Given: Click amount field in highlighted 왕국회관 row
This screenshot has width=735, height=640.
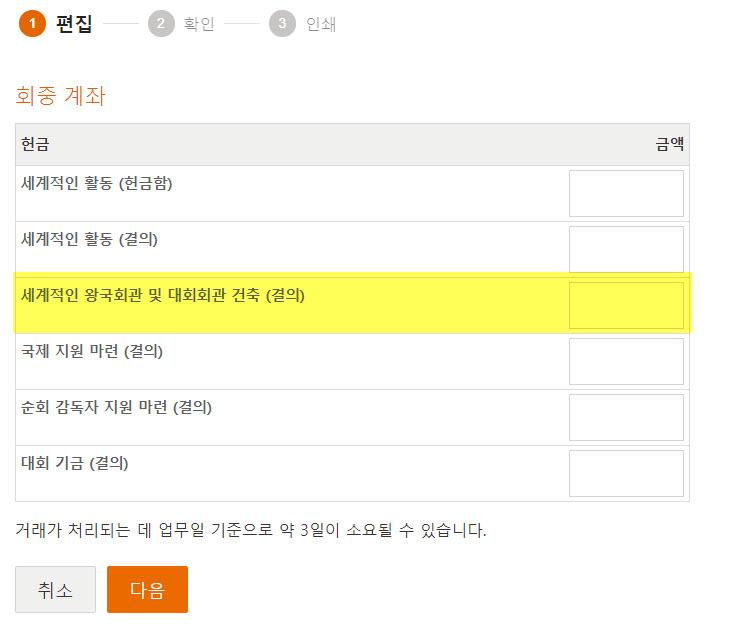Looking at the screenshot, I should 626,305.
